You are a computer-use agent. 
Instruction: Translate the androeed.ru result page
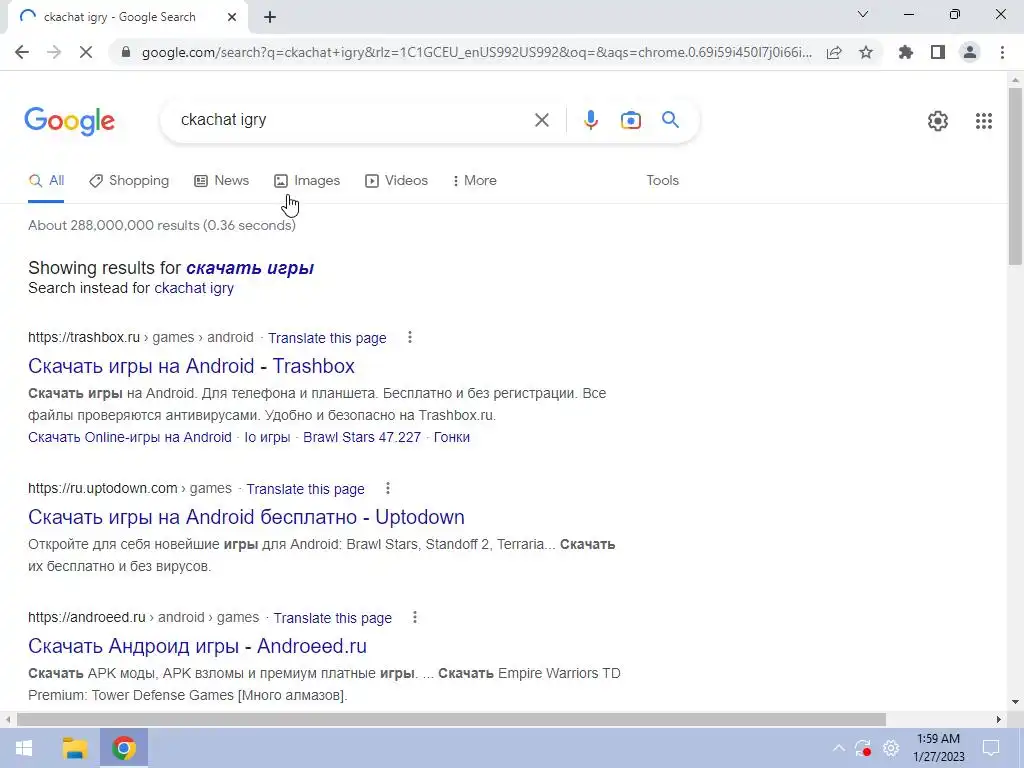coord(332,618)
